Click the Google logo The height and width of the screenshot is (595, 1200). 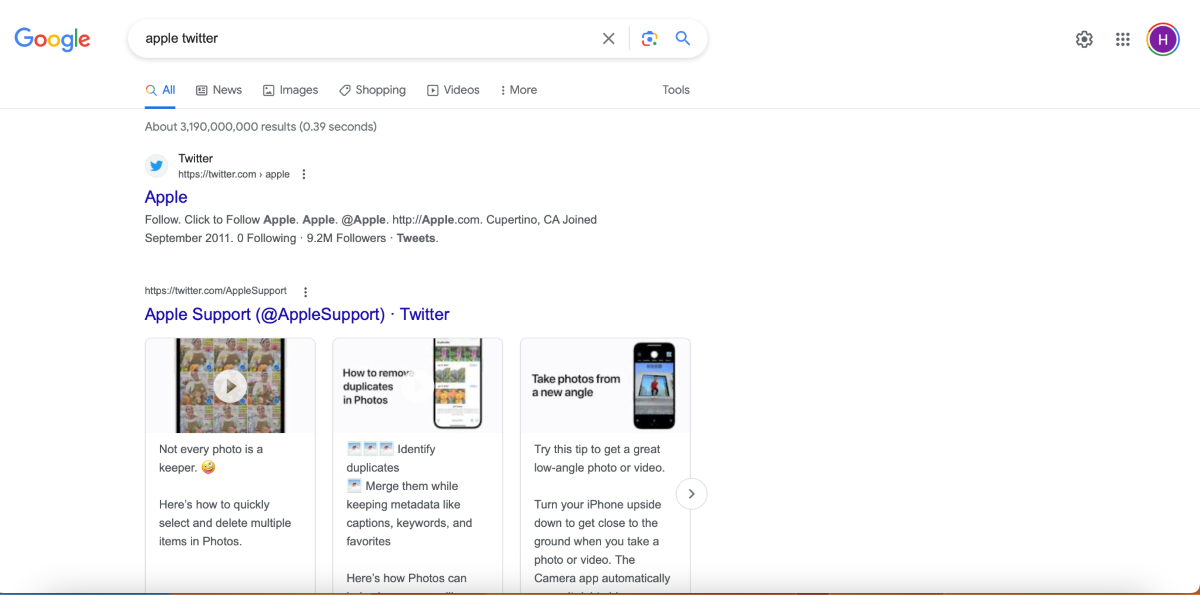click(52, 39)
